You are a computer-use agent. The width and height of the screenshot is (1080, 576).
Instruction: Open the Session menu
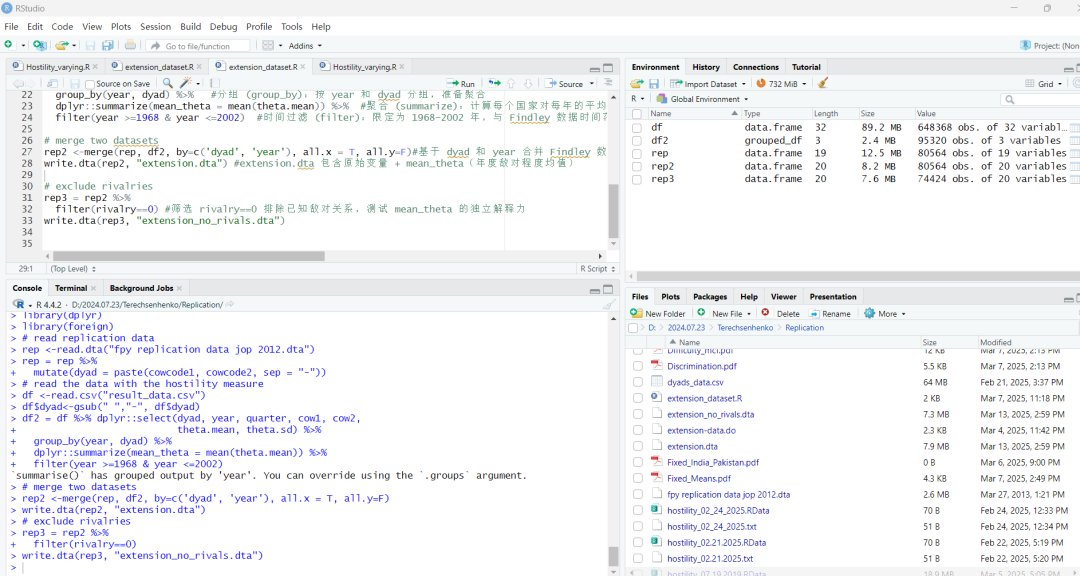point(155,27)
